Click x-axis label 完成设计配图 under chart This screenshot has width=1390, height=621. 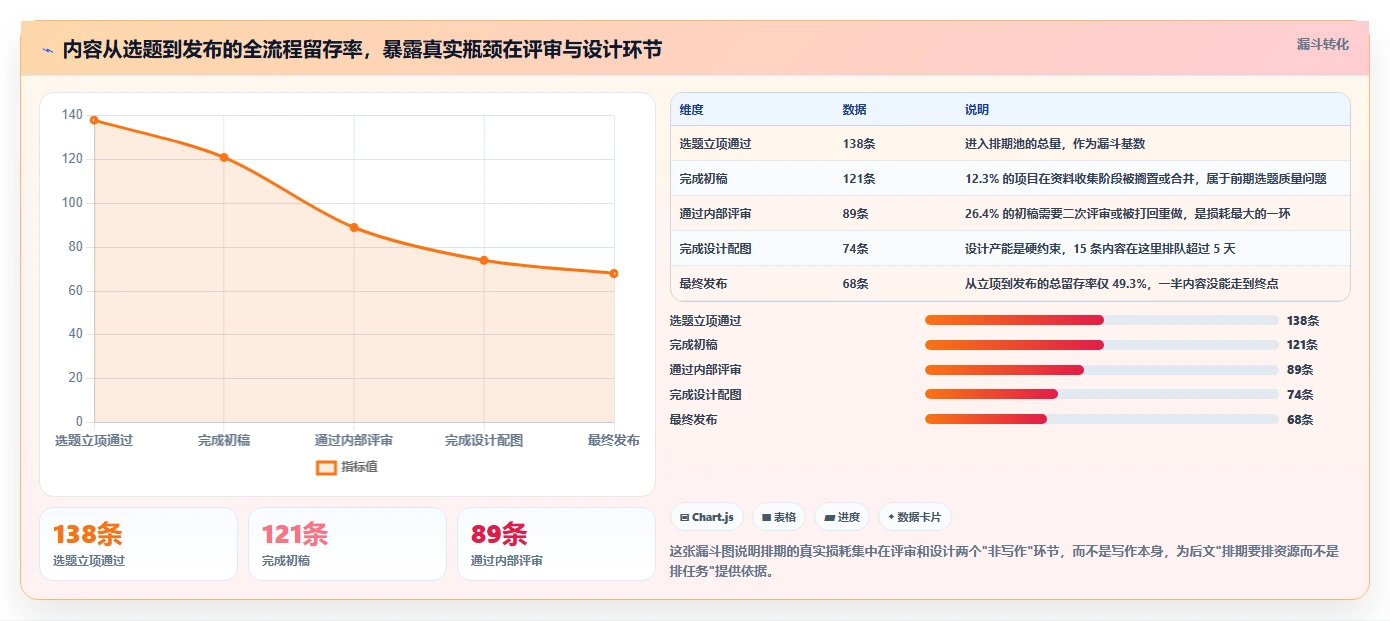click(x=484, y=440)
